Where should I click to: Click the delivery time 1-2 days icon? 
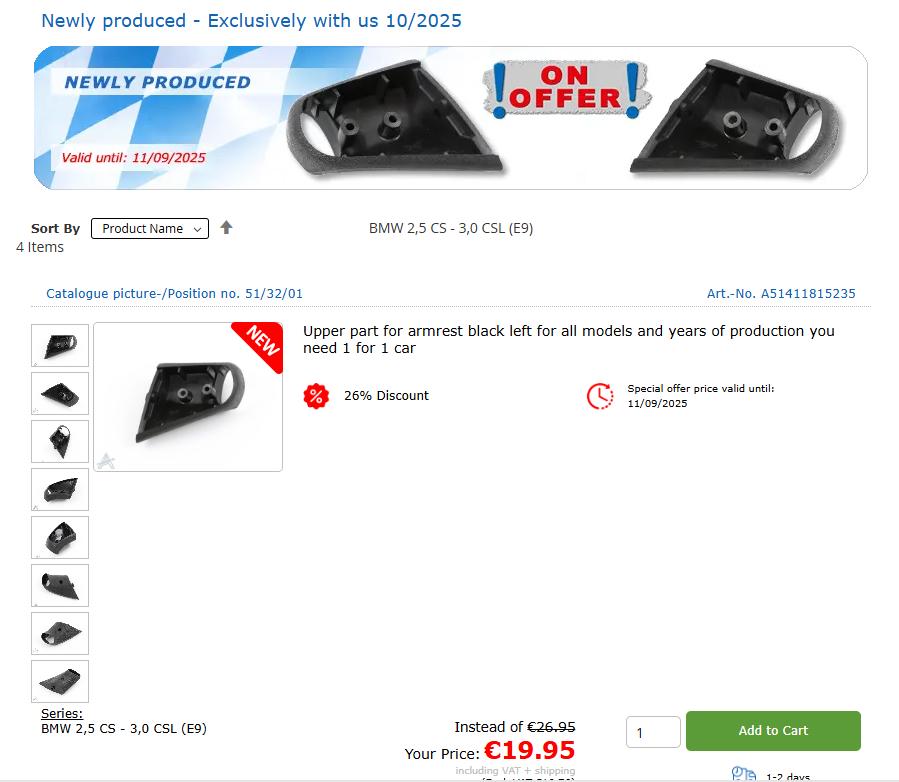pos(743,774)
